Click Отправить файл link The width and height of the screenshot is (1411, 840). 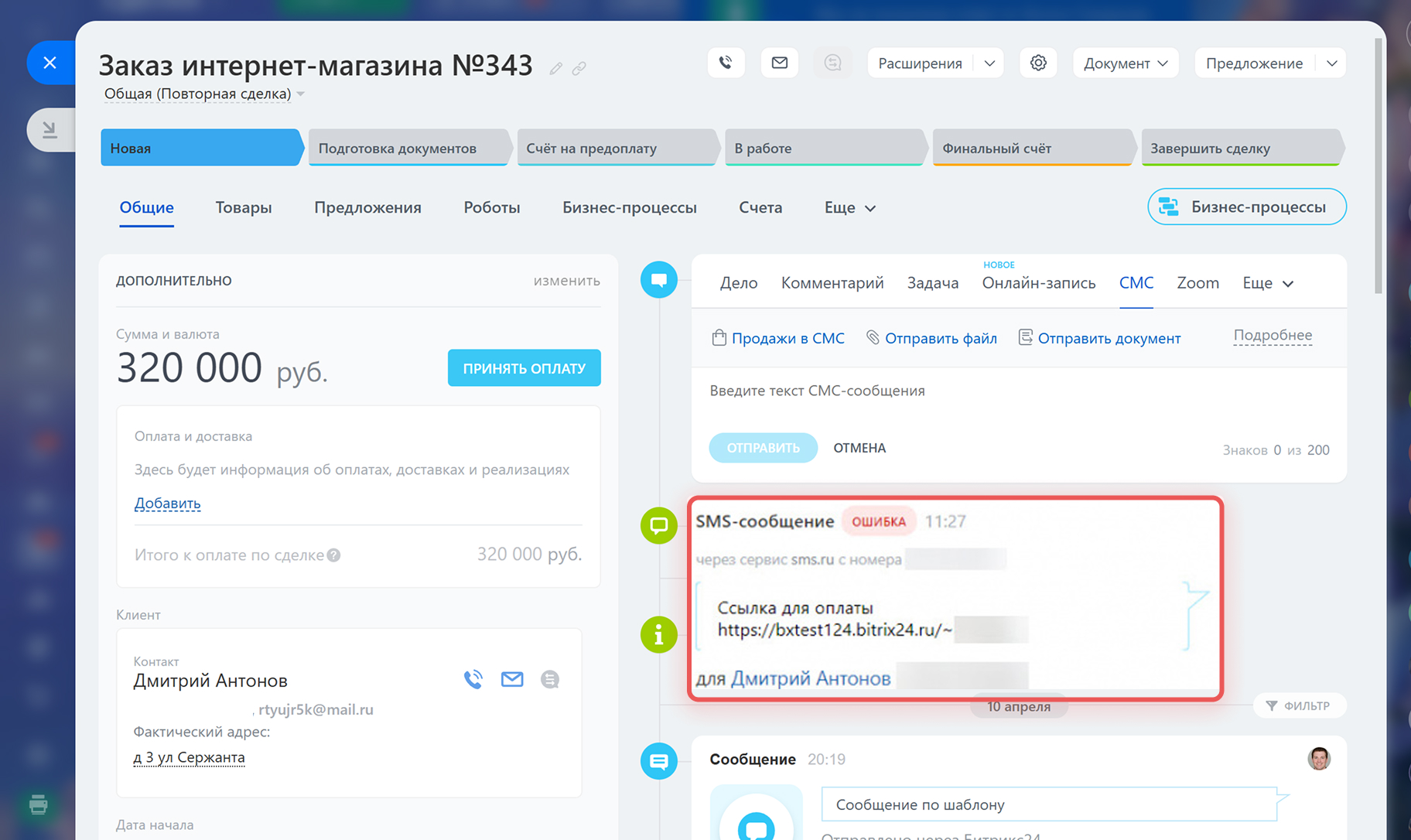pos(931,338)
